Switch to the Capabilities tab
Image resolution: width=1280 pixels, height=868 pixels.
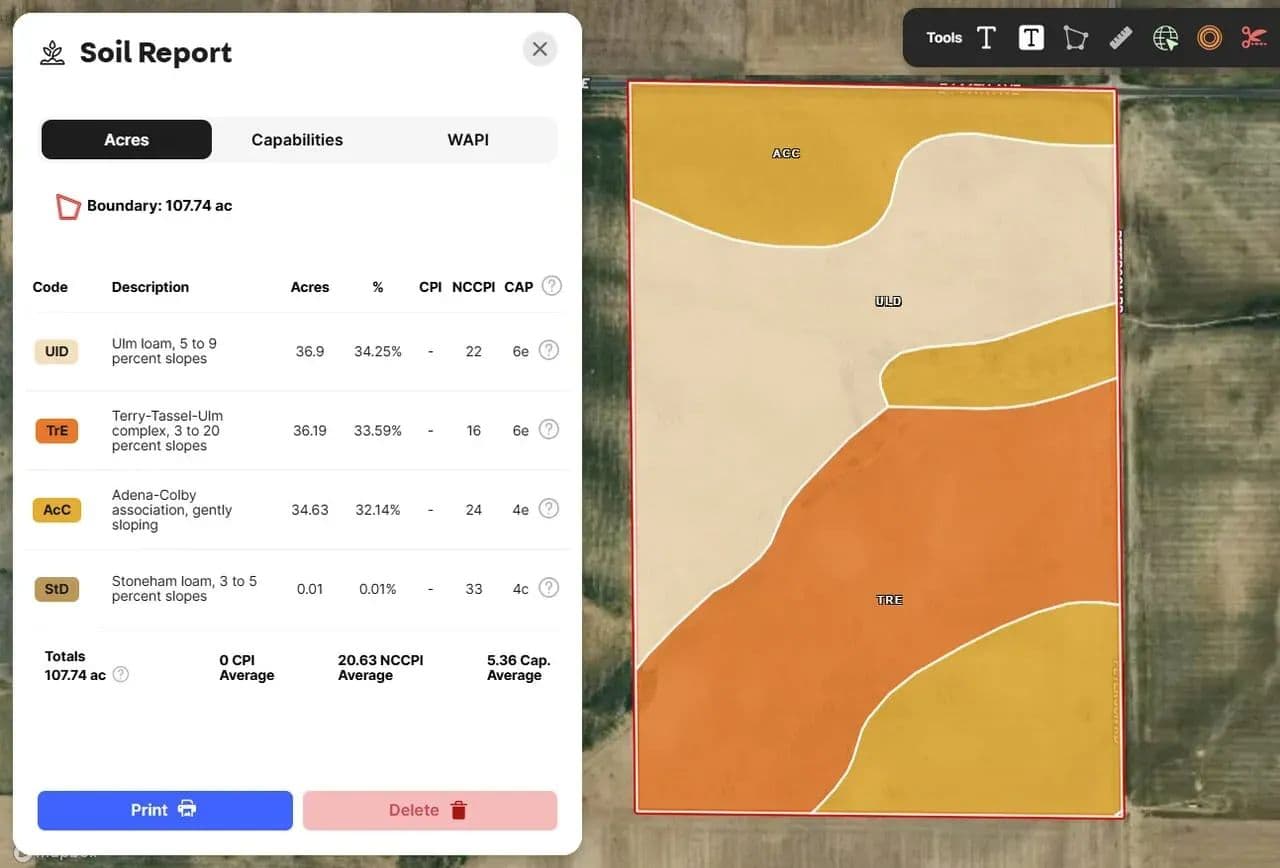pos(297,140)
